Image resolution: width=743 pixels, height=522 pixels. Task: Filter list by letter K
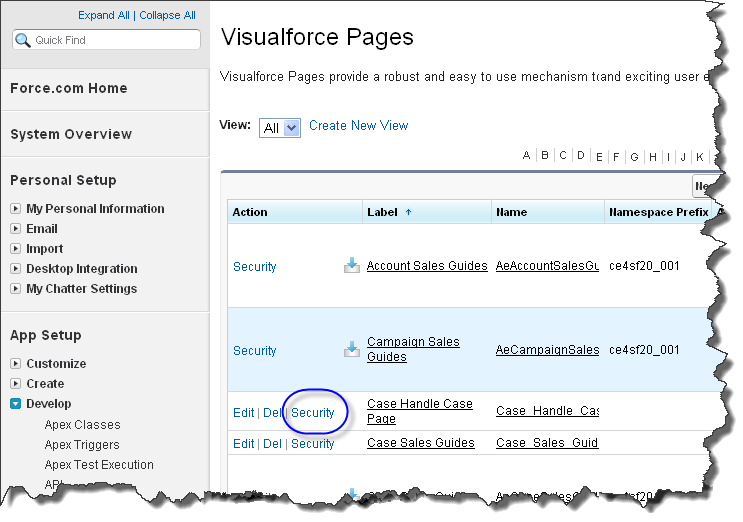coord(700,157)
